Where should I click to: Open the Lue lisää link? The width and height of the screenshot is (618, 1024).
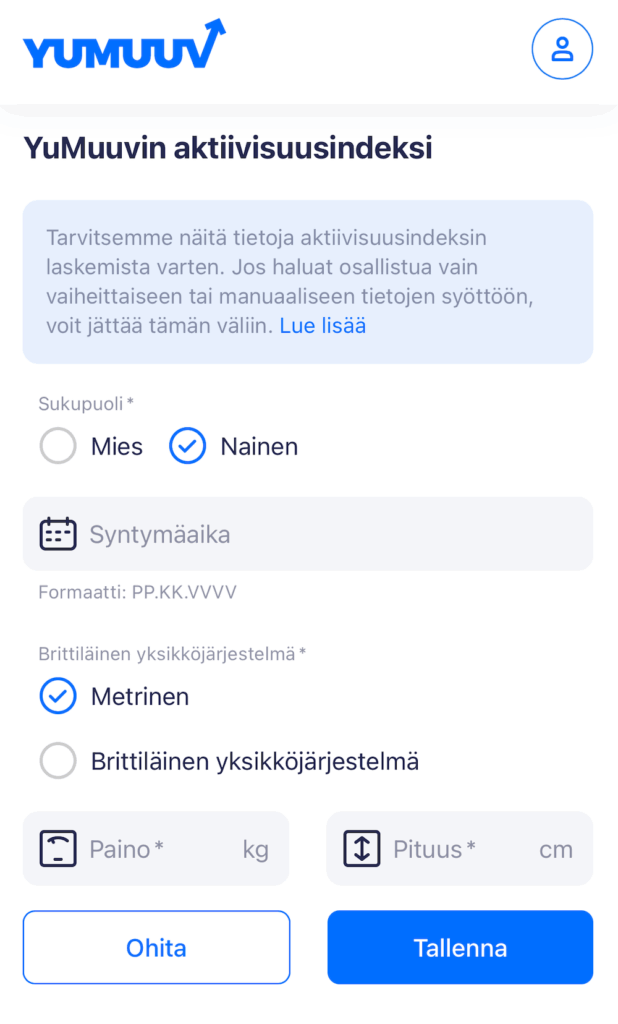pyautogui.click(x=322, y=326)
